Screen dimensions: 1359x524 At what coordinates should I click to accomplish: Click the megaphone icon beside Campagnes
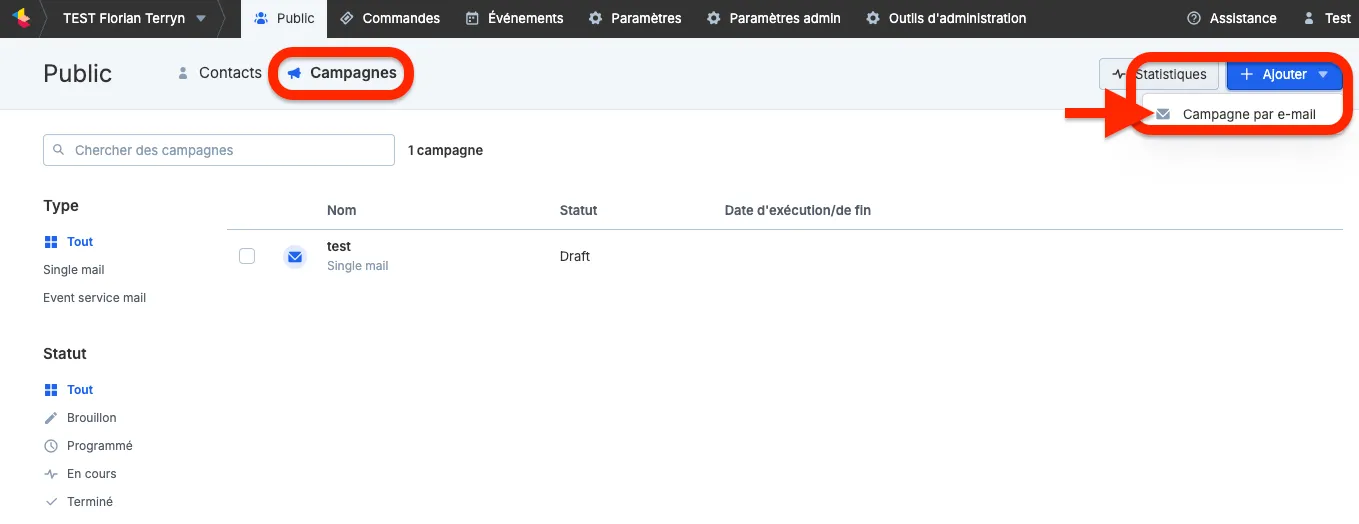pyautogui.click(x=294, y=73)
